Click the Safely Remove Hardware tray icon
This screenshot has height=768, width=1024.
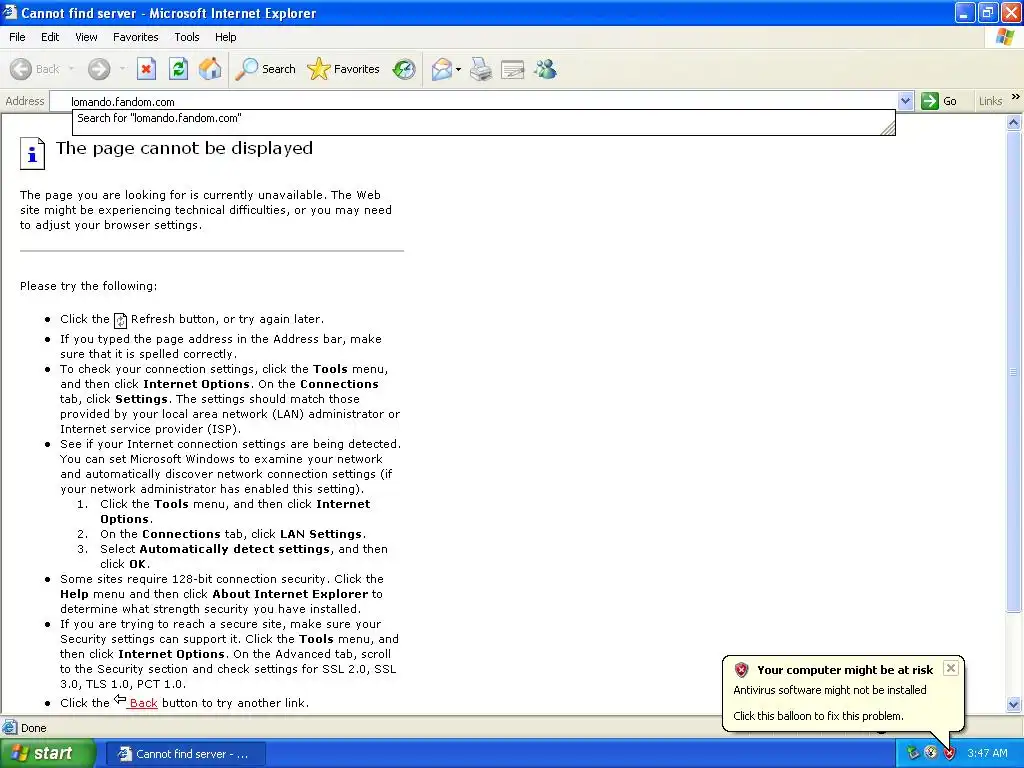coord(912,753)
